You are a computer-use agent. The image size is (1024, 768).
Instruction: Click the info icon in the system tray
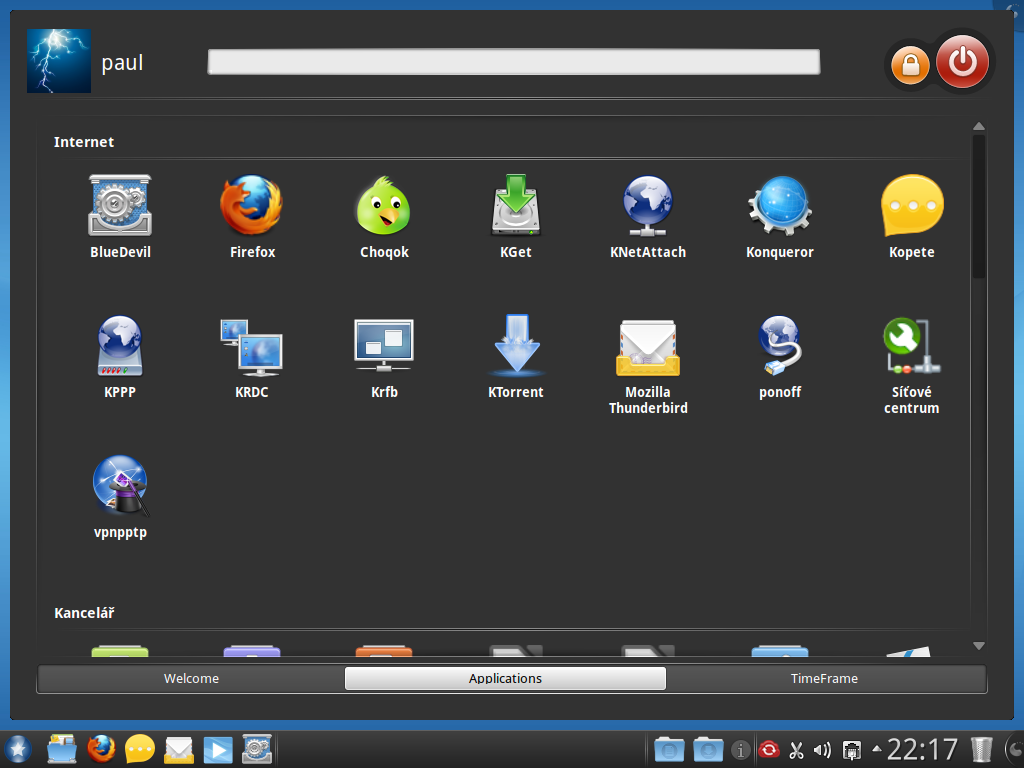740,750
